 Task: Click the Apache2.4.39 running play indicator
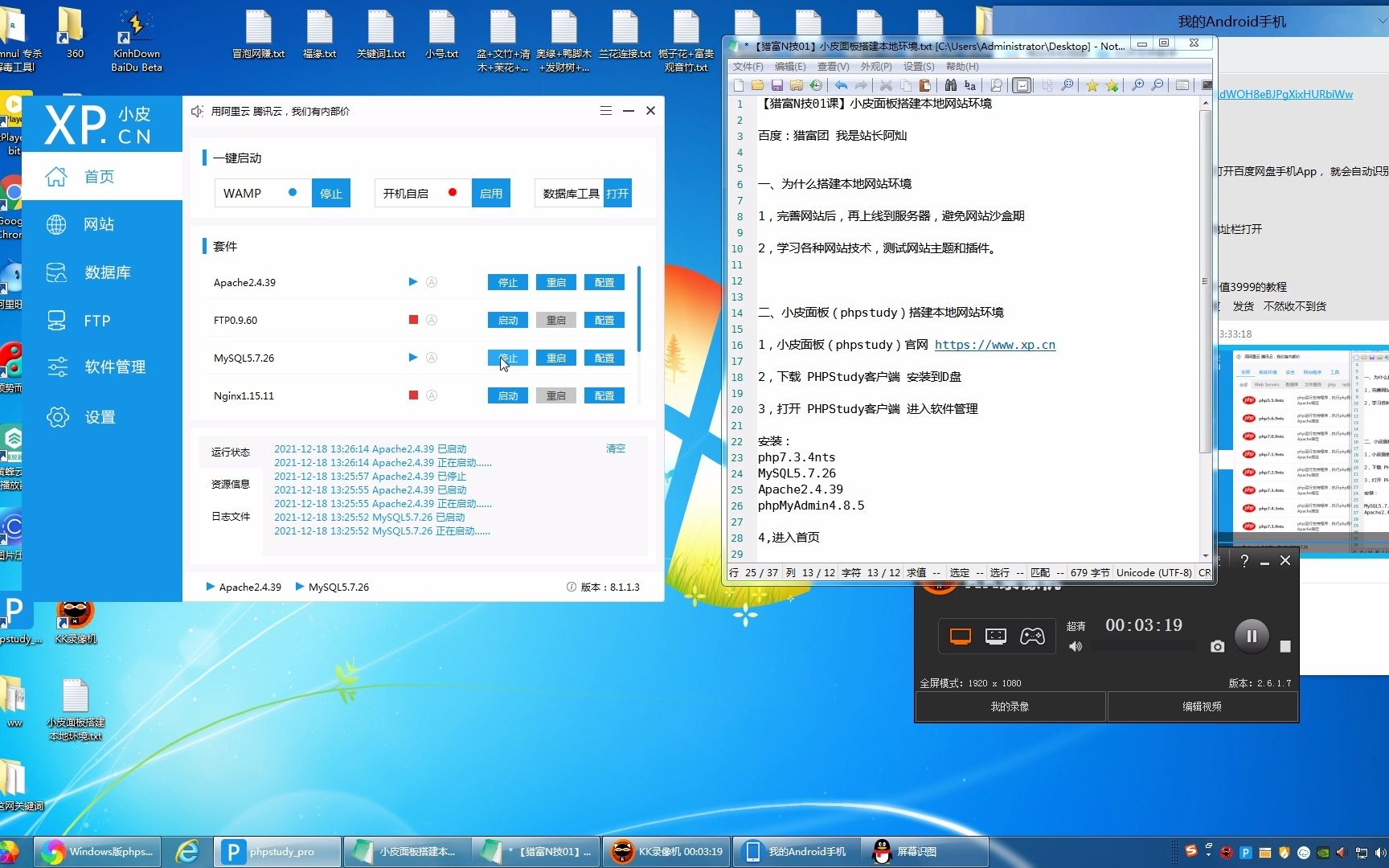point(413,282)
